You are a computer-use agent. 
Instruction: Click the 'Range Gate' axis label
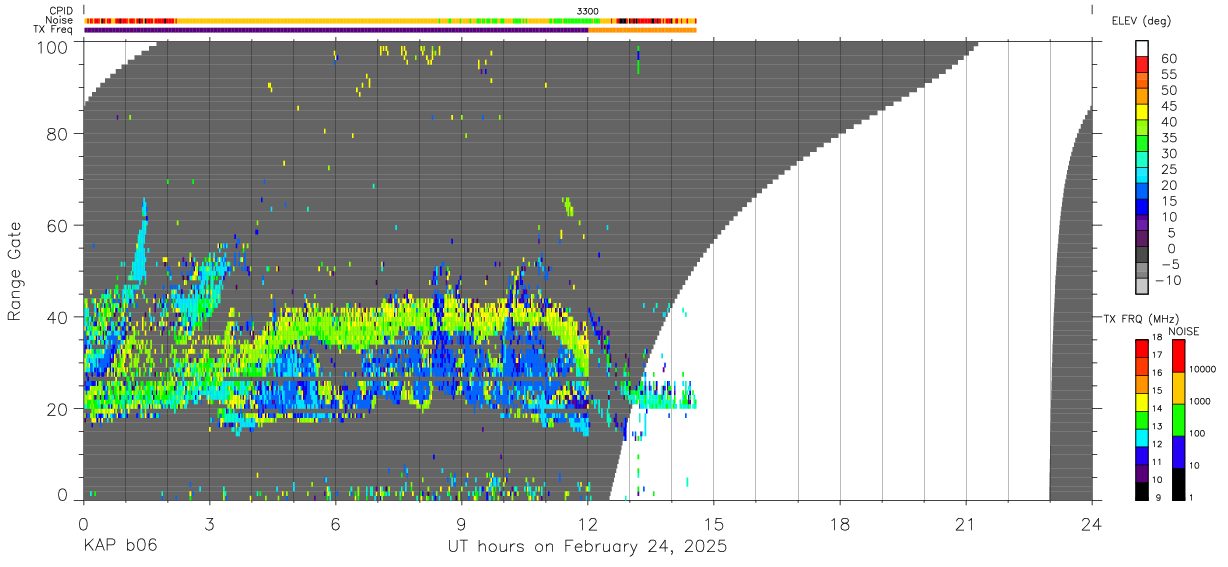15,270
